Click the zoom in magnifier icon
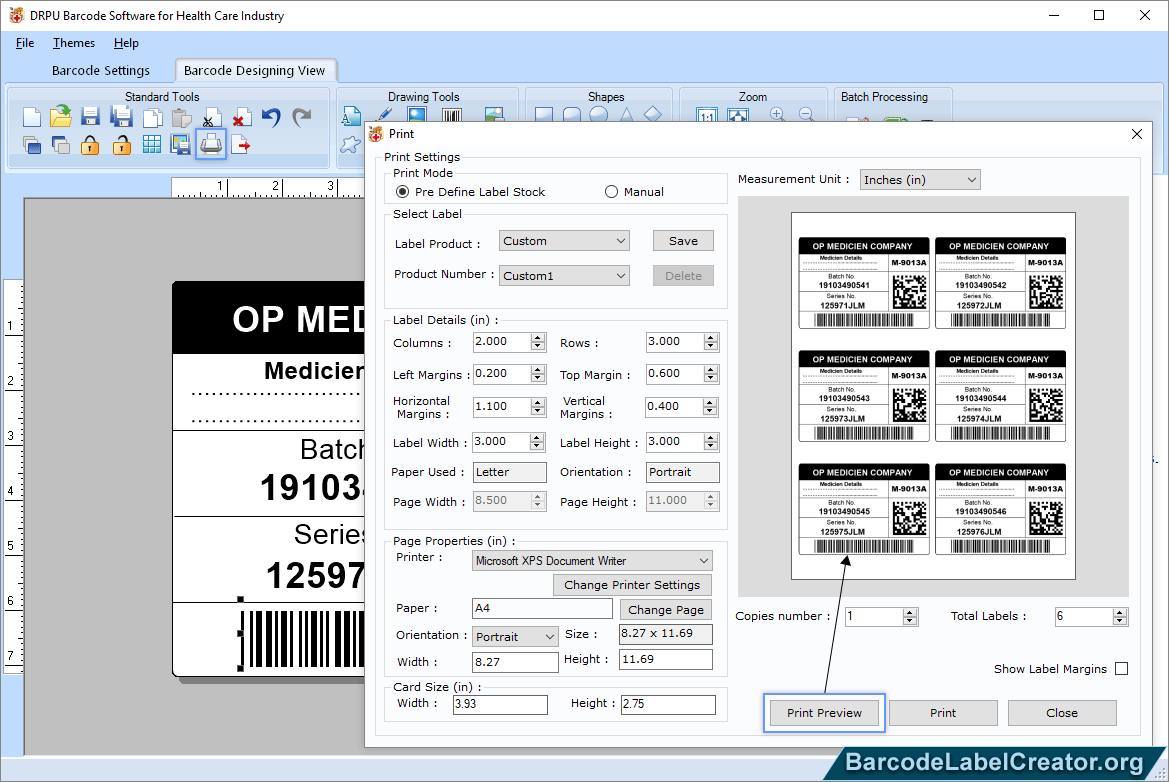Image resolution: width=1169 pixels, height=782 pixels. tap(777, 114)
